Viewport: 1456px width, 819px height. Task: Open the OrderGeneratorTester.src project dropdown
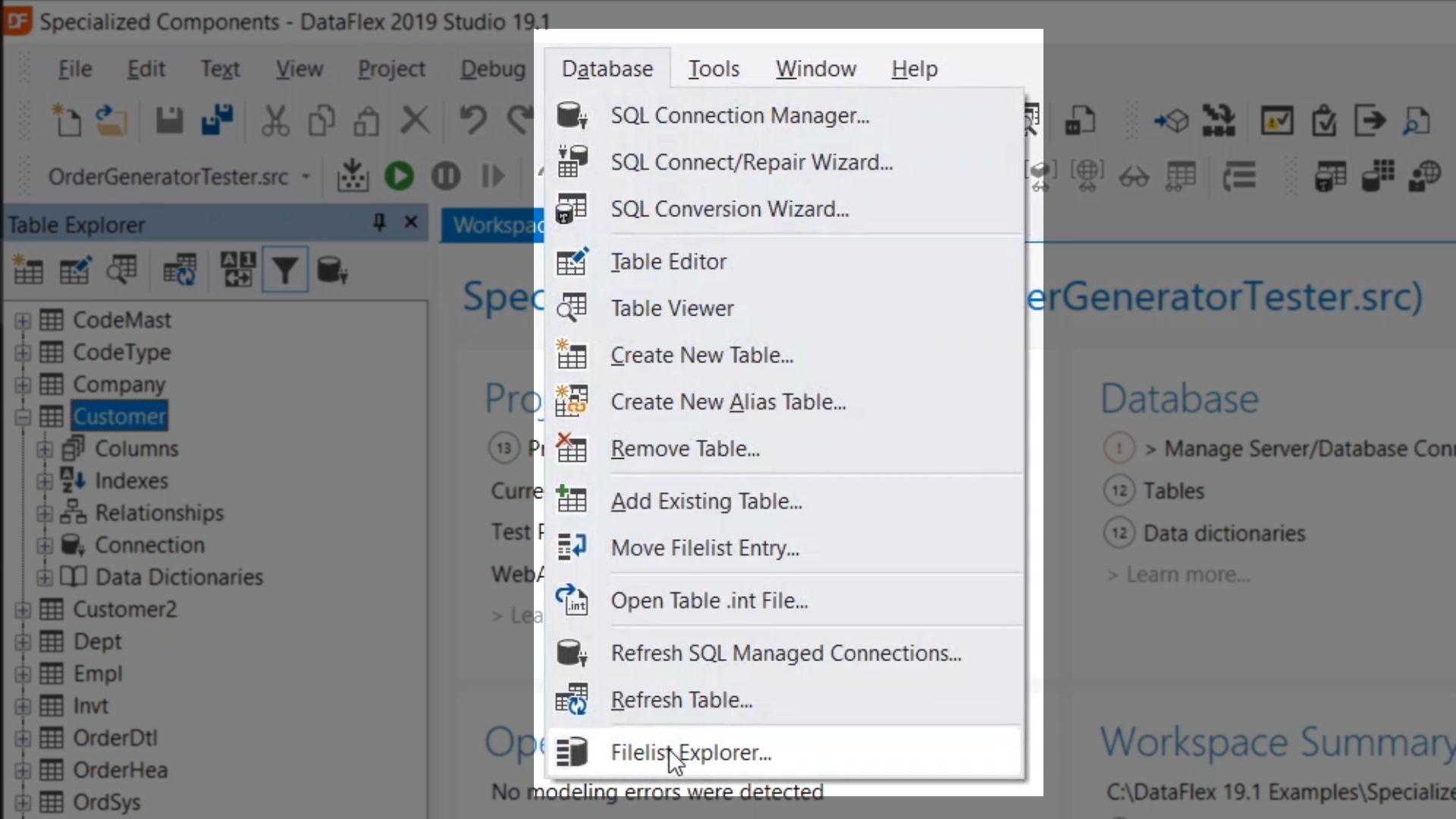(x=306, y=177)
